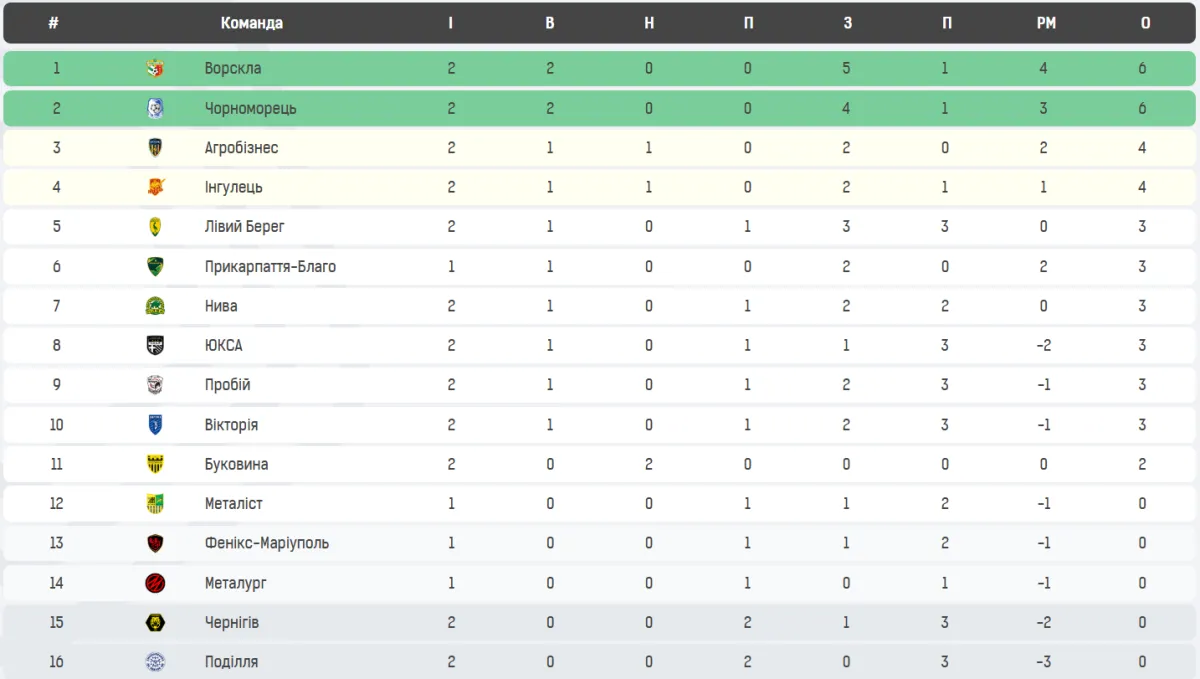Image resolution: width=1200 pixels, height=679 pixels.
Task: Click the РМ column header
Action: pyautogui.click(x=1046, y=23)
